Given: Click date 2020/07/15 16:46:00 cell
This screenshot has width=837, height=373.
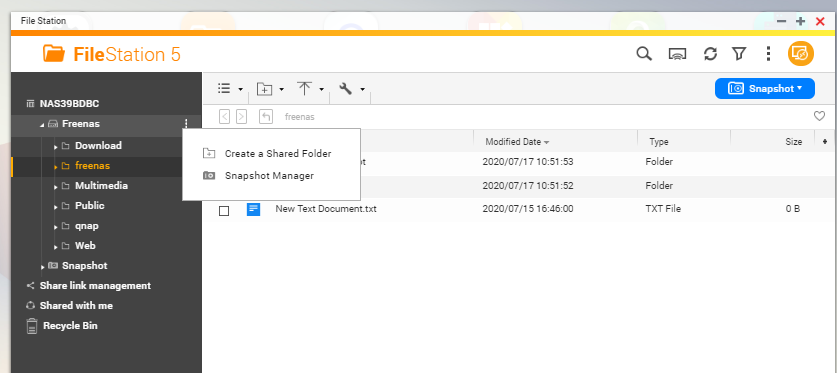Looking at the screenshot, I should pos(528,209).
